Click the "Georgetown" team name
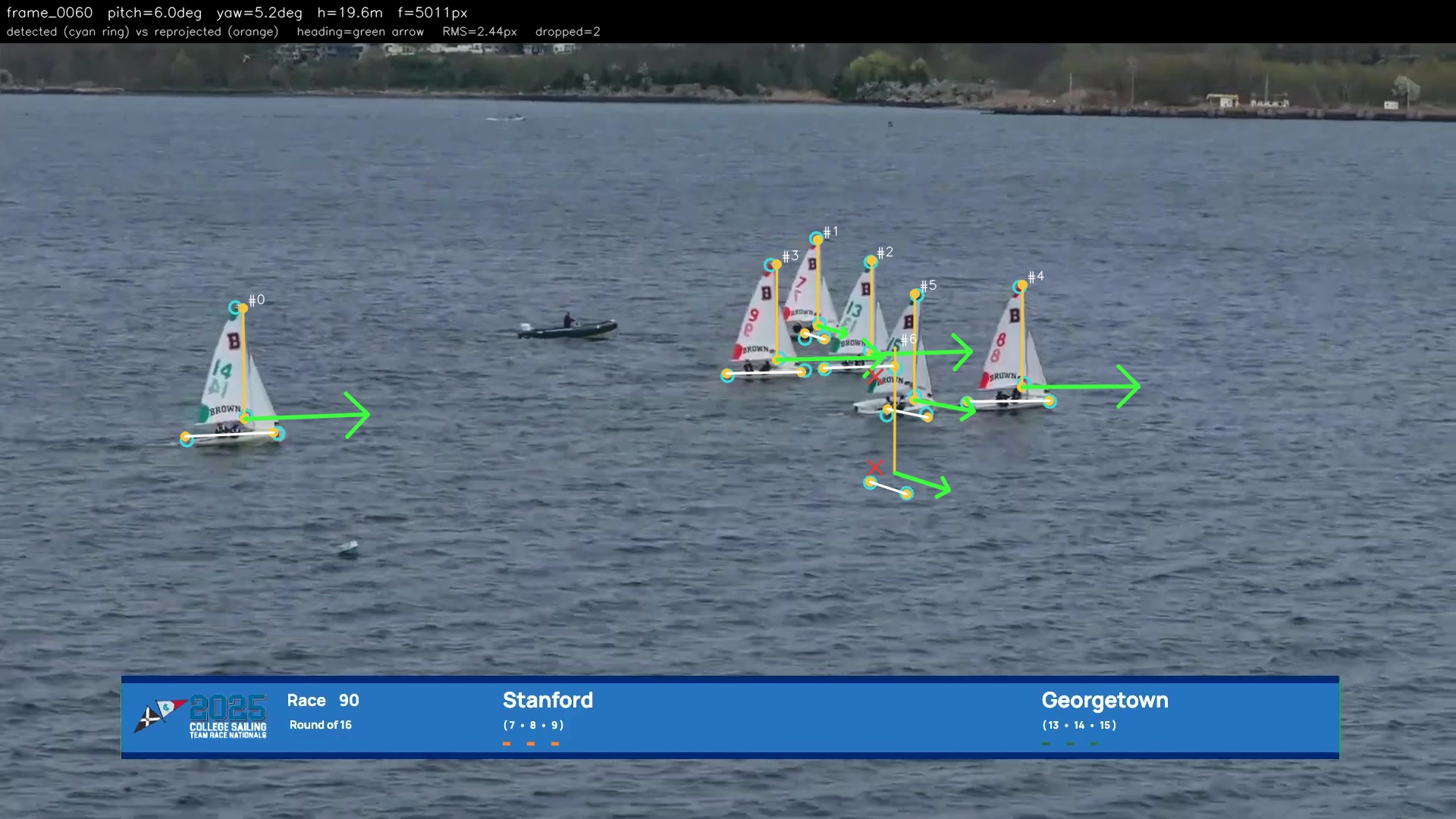 (1105, 700)
